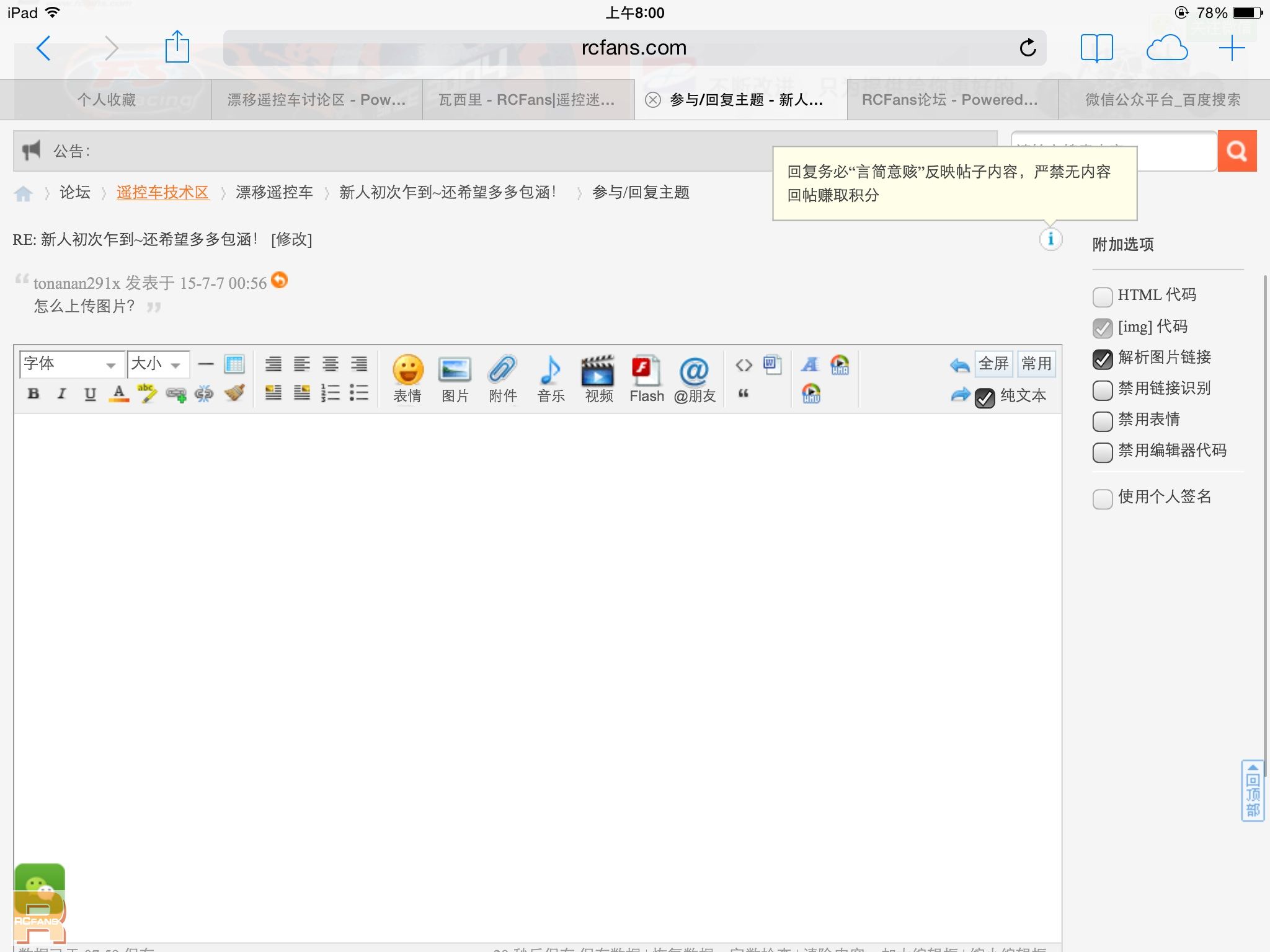The width and height of the screenshot is (1270, 952).
Task: Insert a video via 视频 icon
Action: point(598,379)
